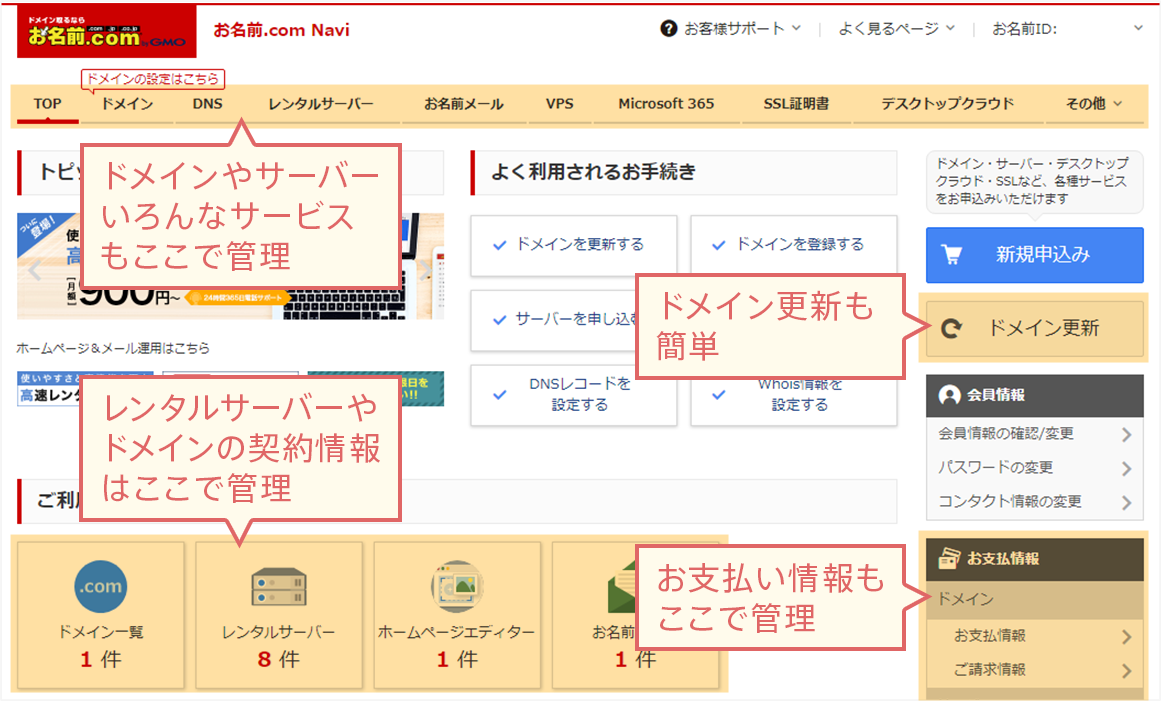The image size is (1161, 701).
Task: Click the chevron next to 会員情報の確認/変更
Action: [x=1126, y=435]
